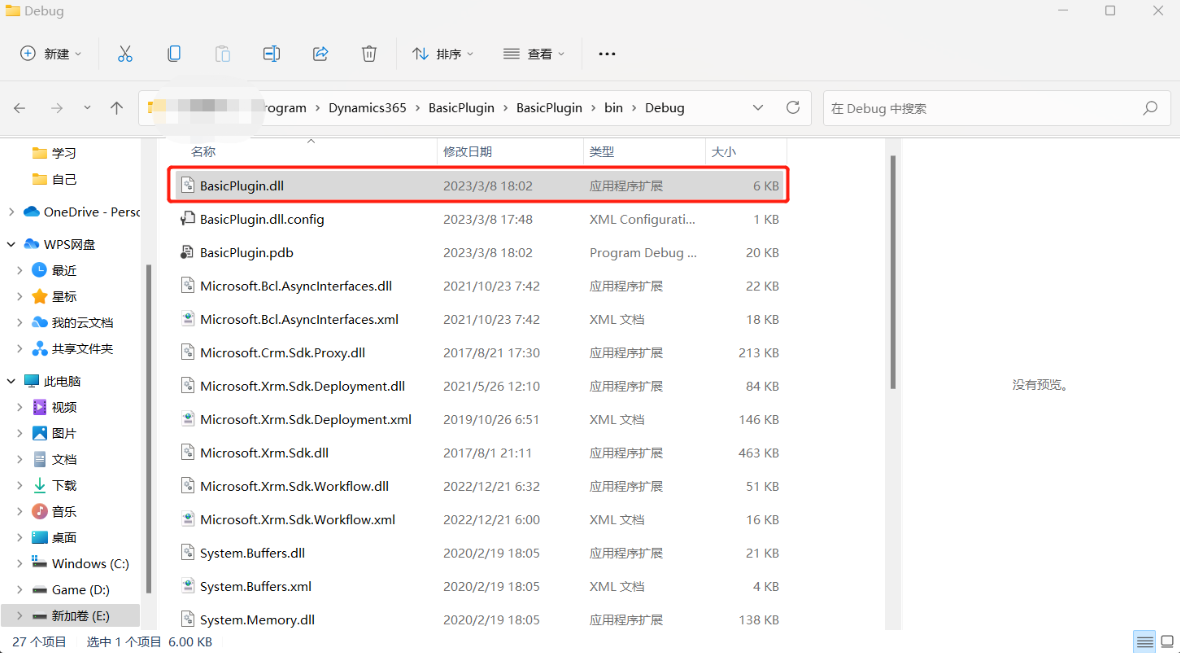
Task: Click the Cut scissors icon
Action: (125, 53)
